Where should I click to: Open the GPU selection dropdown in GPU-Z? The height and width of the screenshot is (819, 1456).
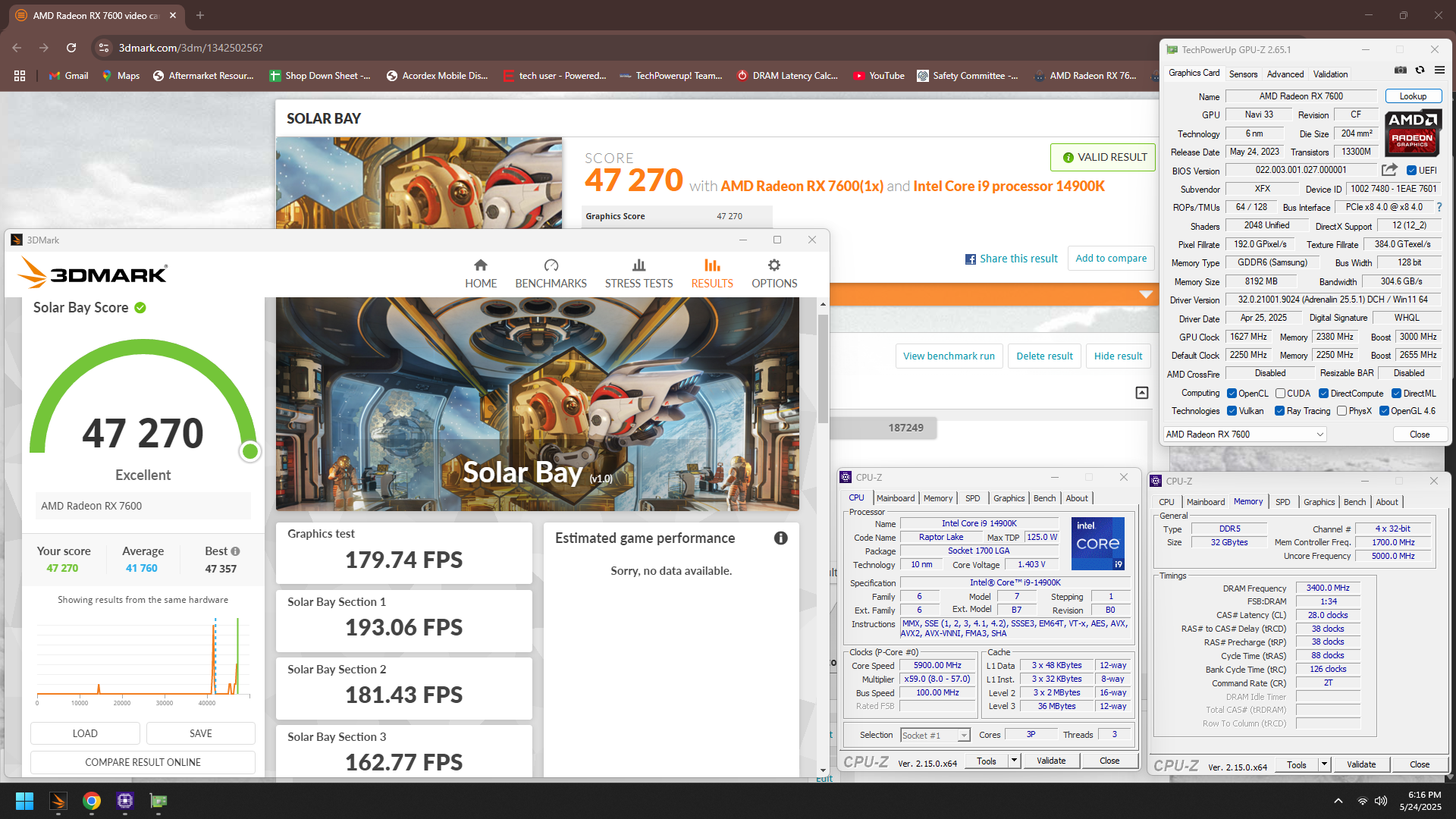pyautogui.click(x=1244, y=435)
